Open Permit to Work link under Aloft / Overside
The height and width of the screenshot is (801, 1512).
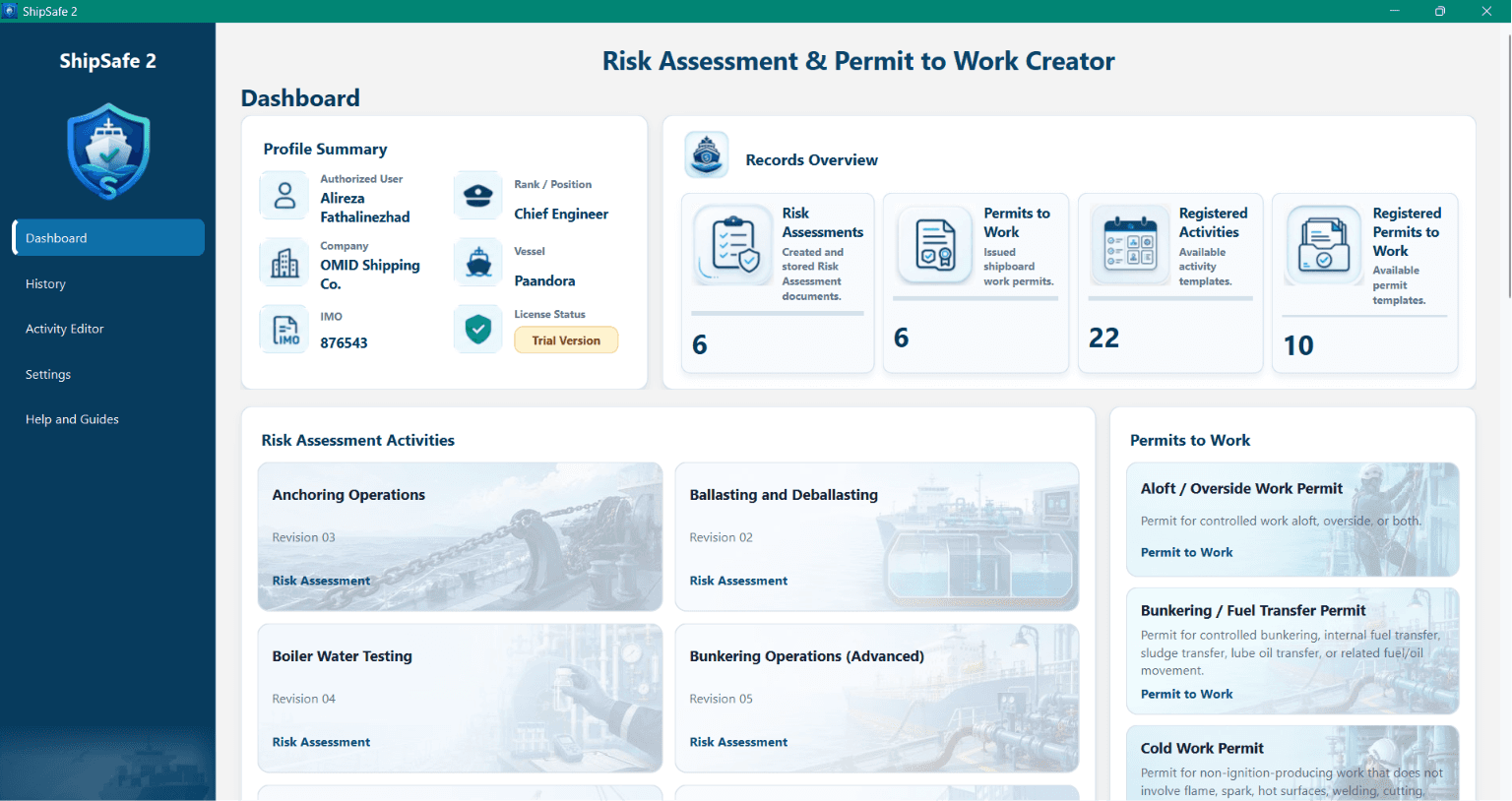pos(1186,552)
